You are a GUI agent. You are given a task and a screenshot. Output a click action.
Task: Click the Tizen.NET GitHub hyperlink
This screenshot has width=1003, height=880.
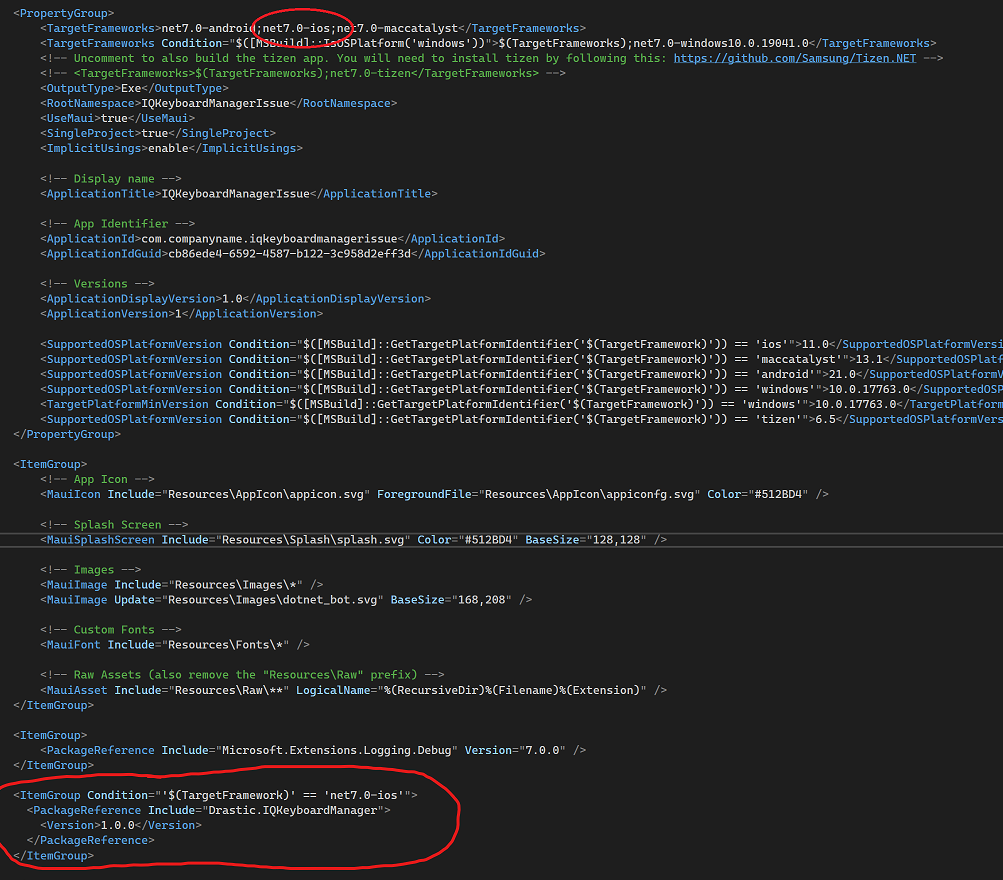pyautogui.click(x=794, y=58)
